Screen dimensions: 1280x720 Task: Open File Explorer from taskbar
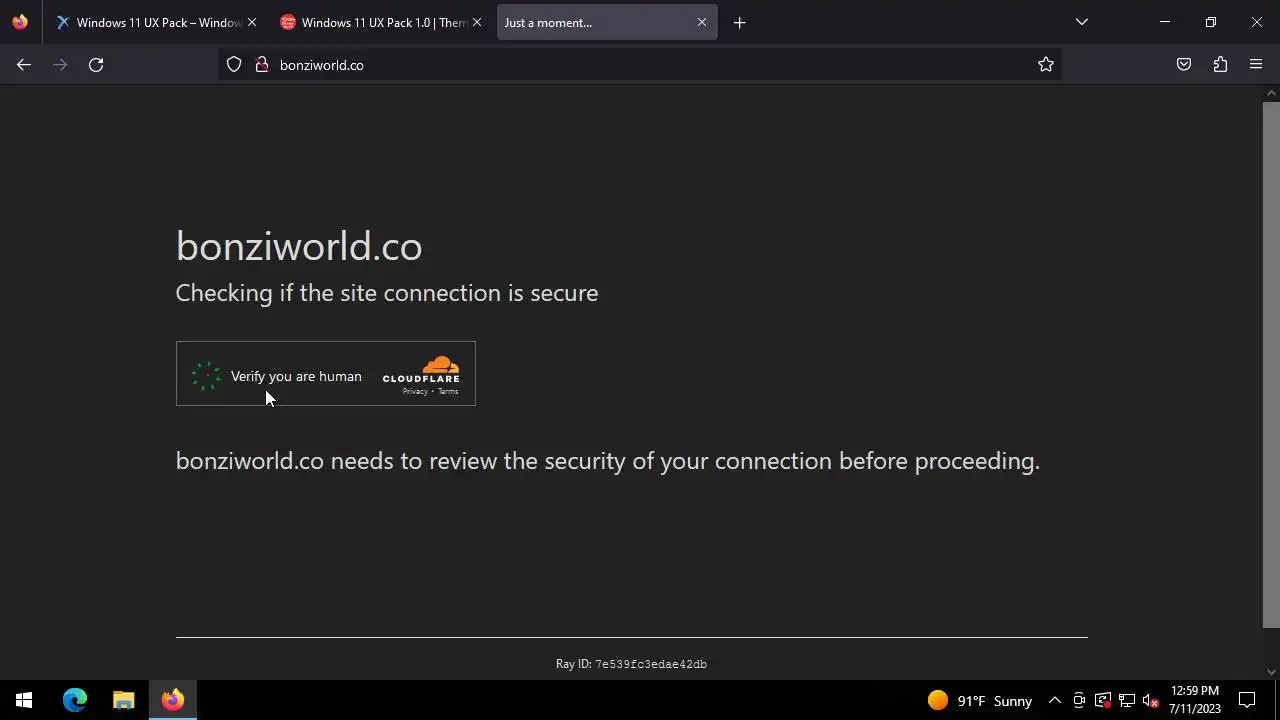[123, 700]
